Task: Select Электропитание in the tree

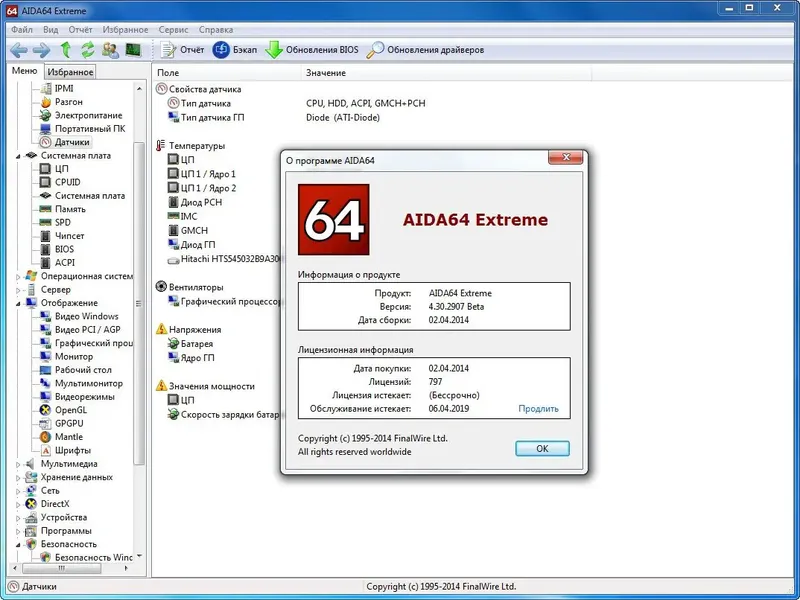Action: [88, 115]
